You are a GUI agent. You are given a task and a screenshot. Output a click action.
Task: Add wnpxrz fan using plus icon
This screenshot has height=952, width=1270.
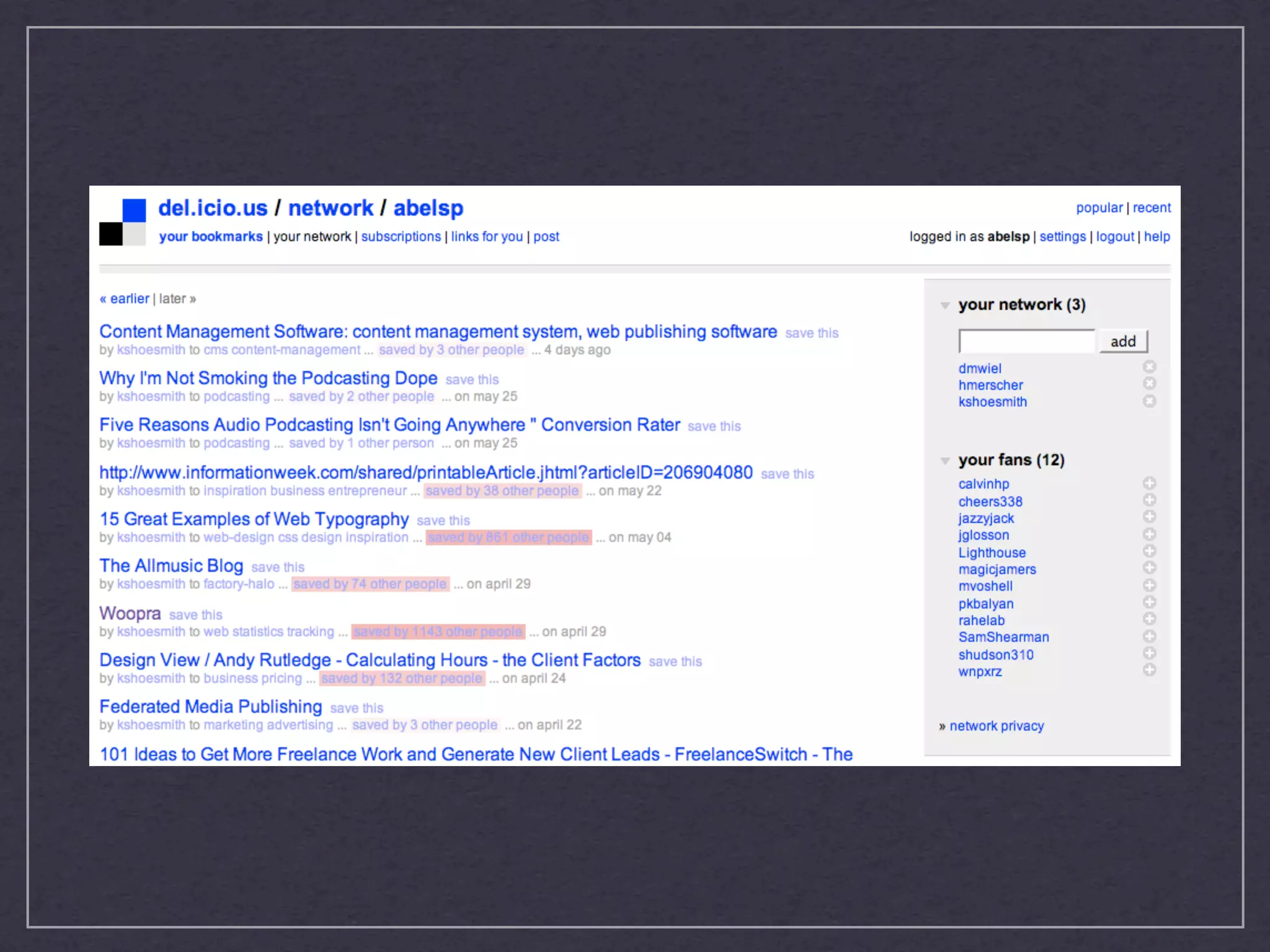pos(1149,670)
